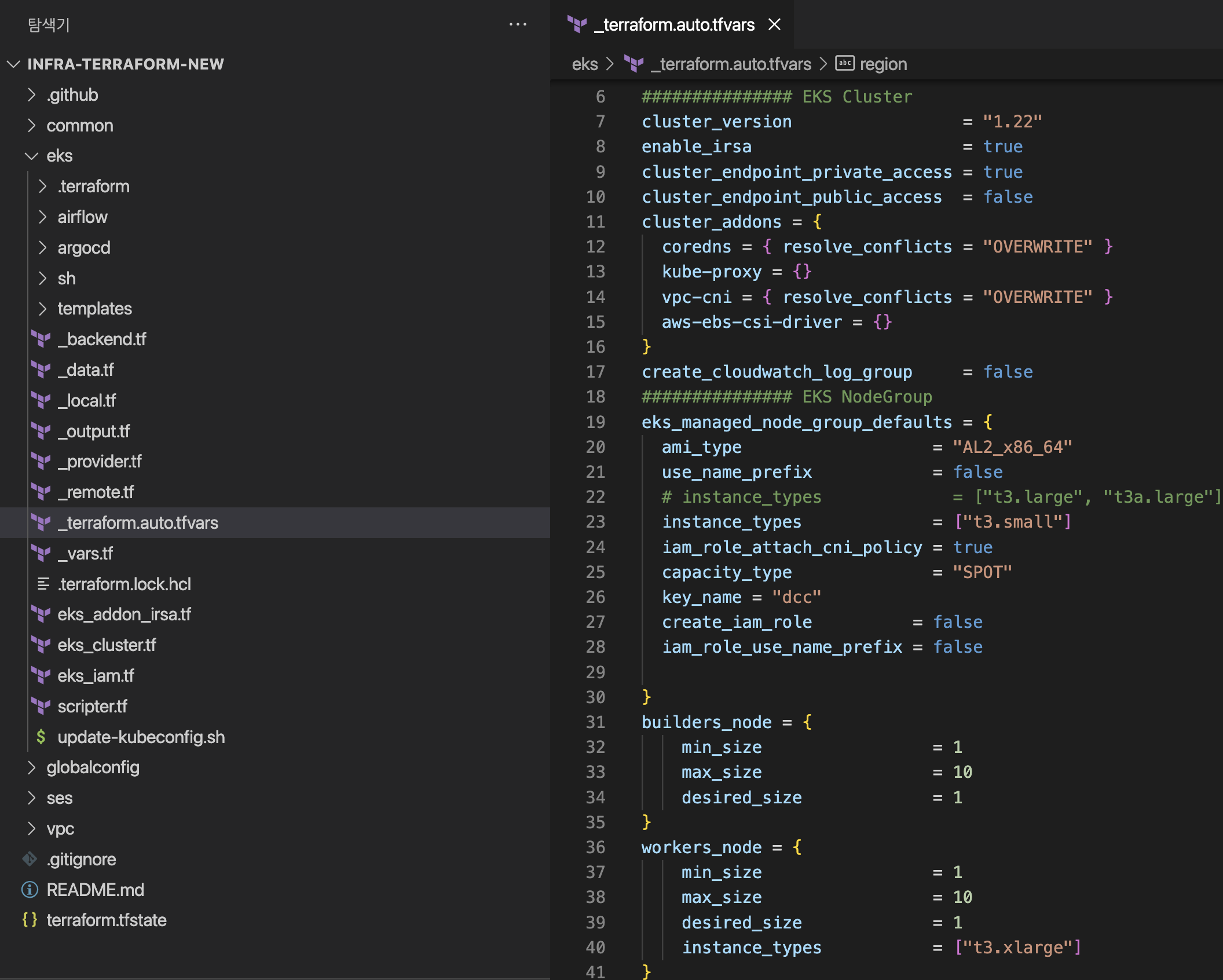This screenshot has width=1223, height=980.
Task: Open the region breadcrumb segment
Action: coord(883,64)
